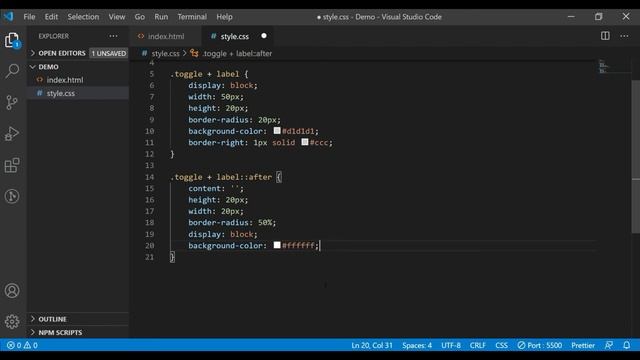640x360 pixels.
Task: Click .toggle + label::after breadcrumb
Action: (237, 53)
